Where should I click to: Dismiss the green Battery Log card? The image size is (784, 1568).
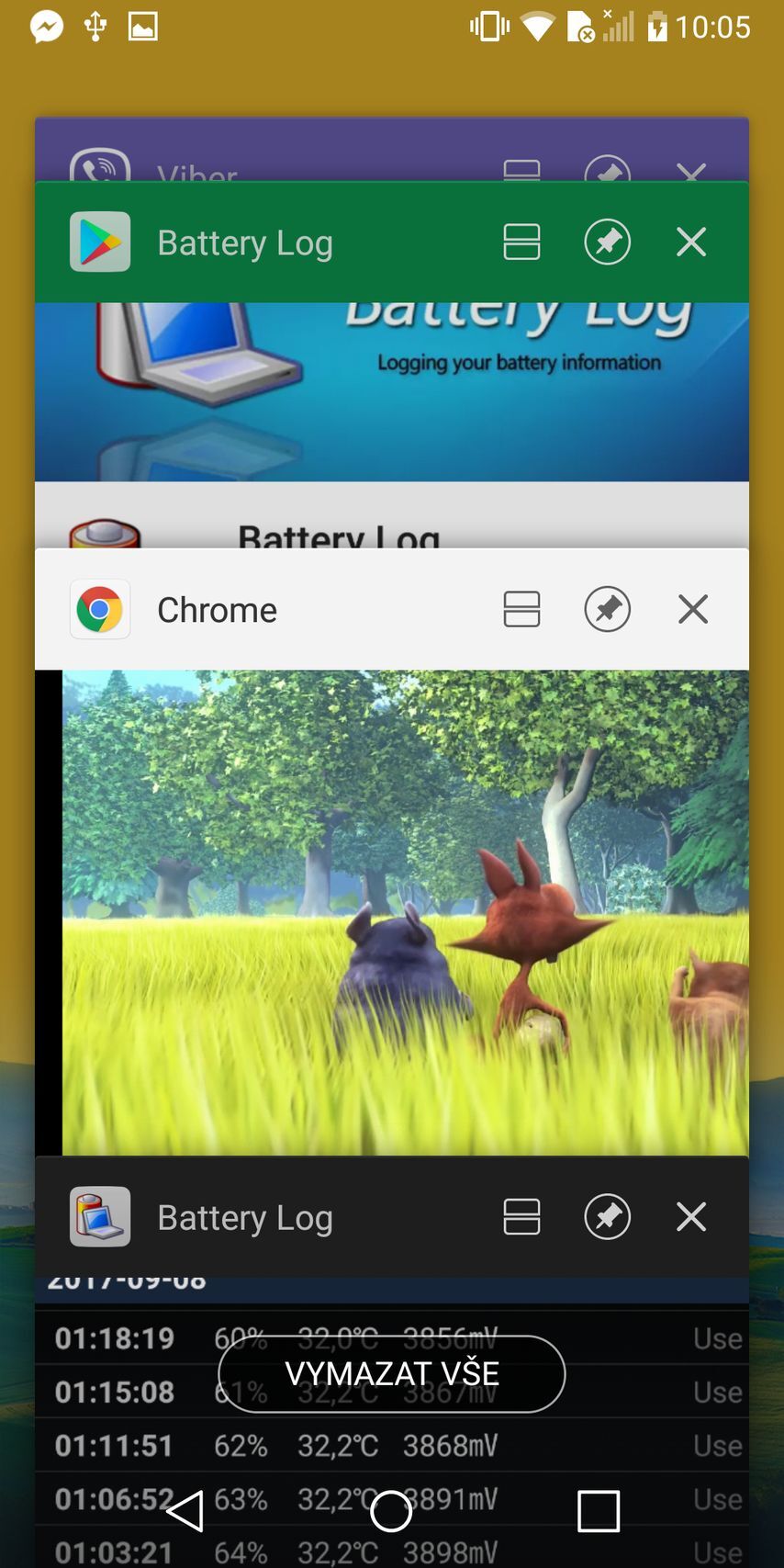690,243
